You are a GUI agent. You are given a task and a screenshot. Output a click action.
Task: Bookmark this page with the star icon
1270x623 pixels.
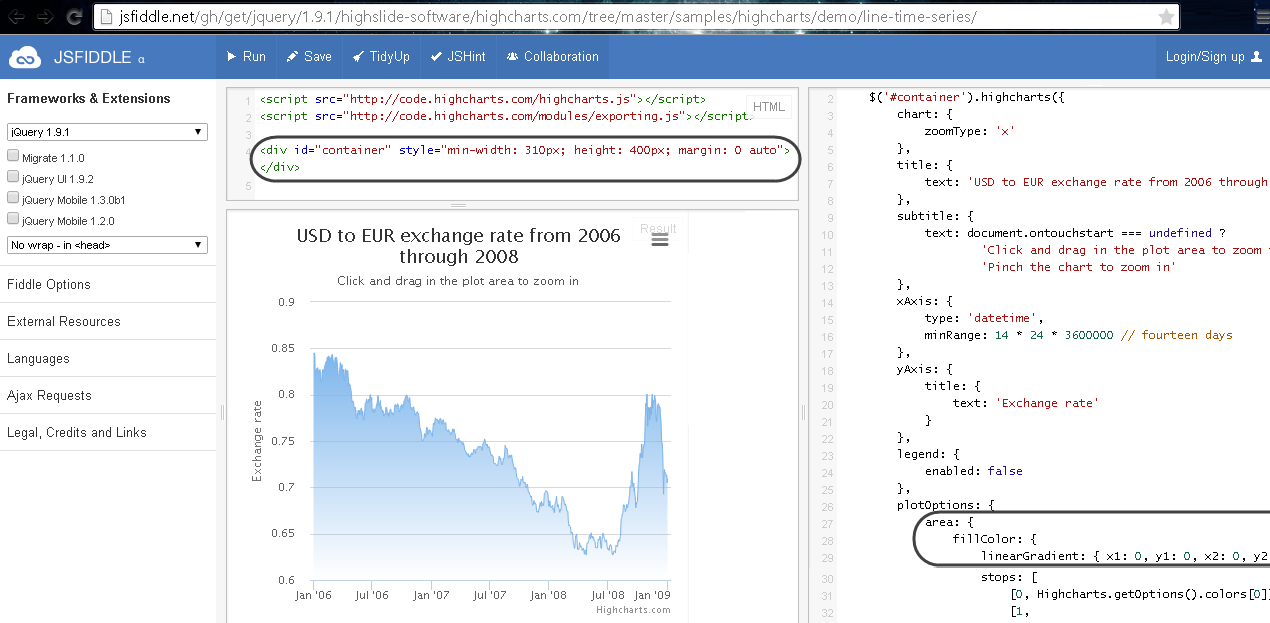[1166, 17]
